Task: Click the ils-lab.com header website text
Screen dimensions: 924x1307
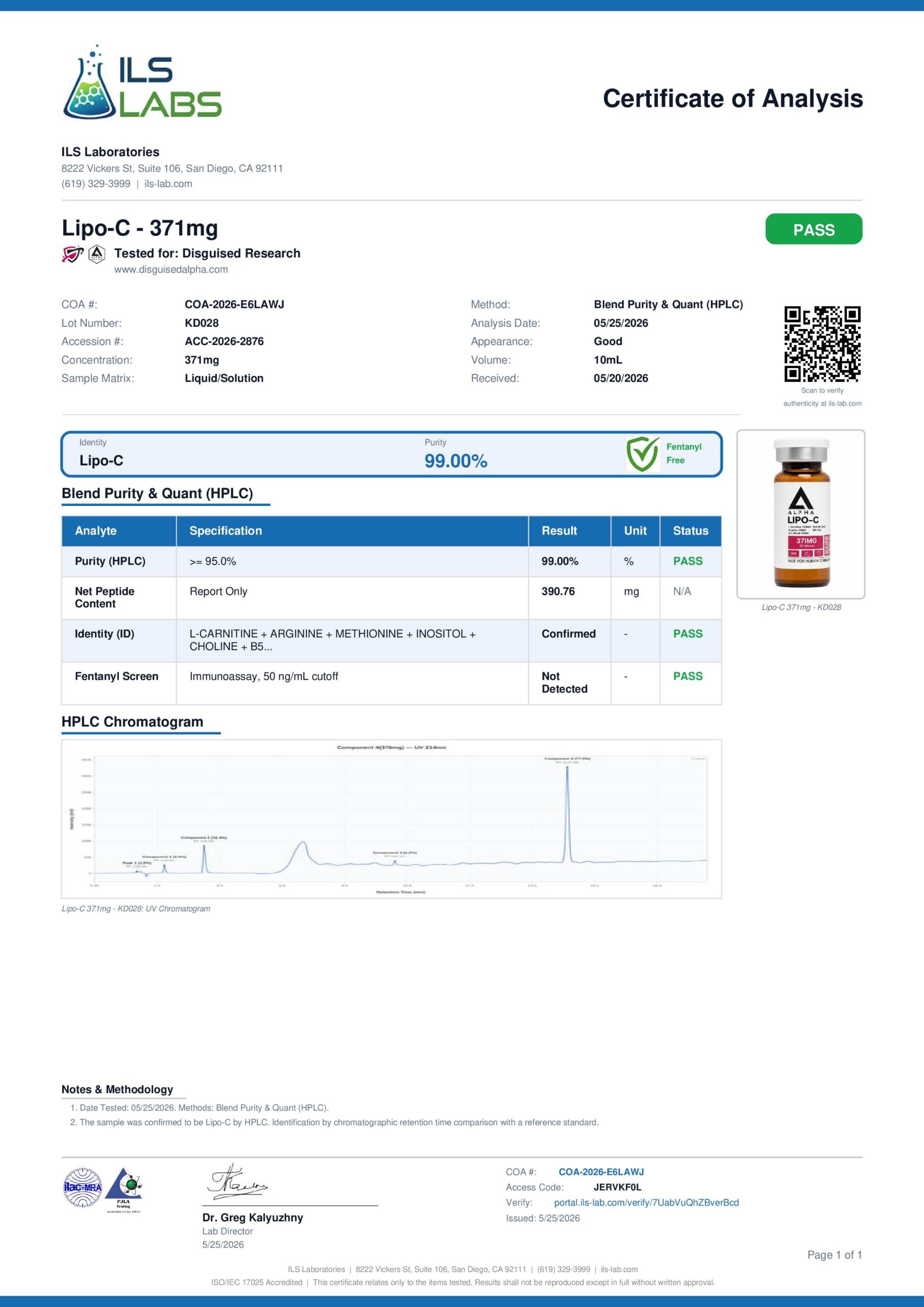Action: coord(168,184)
